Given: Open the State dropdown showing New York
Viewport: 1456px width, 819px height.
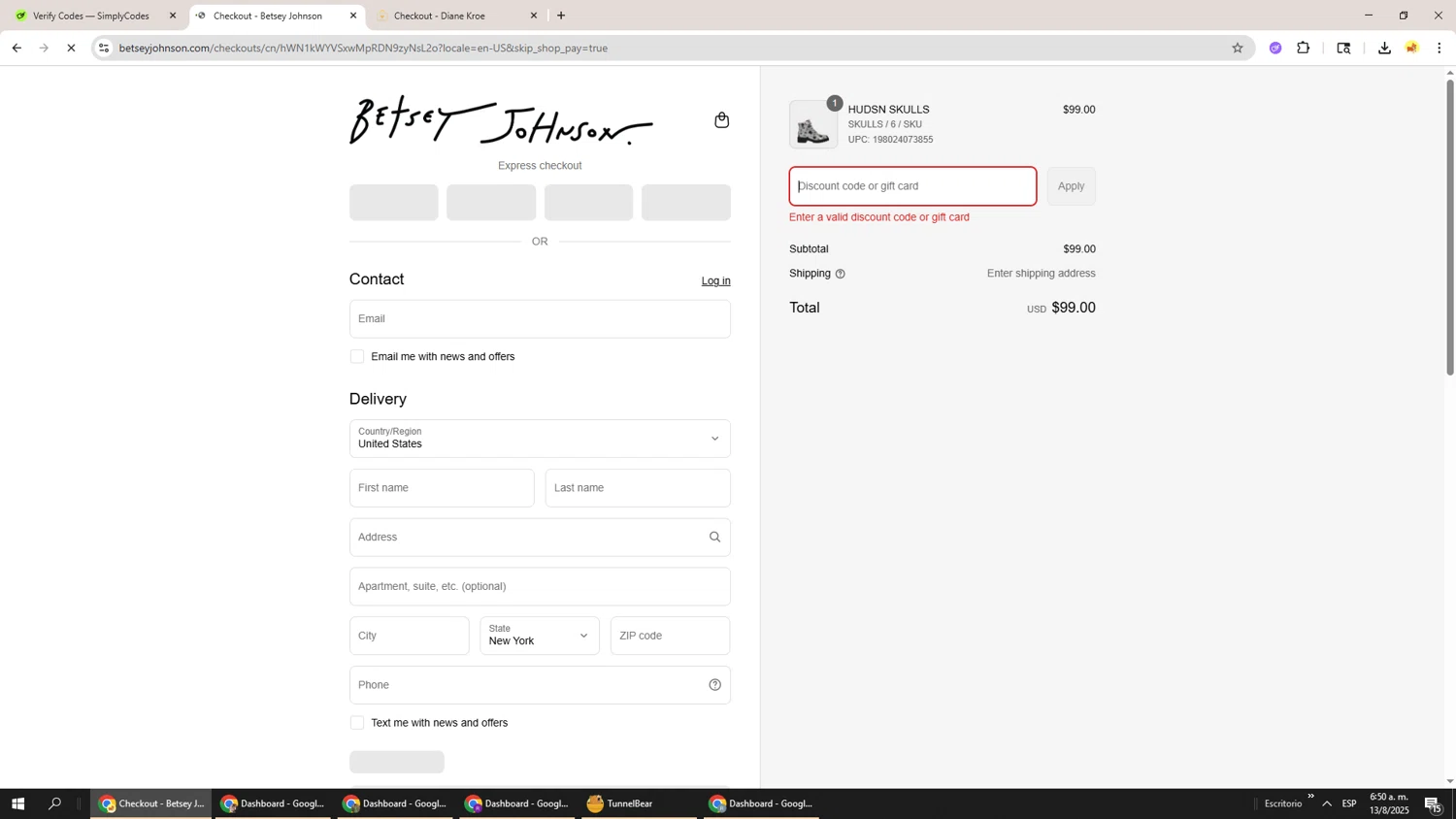Looking at the screenshot, I should pyautogui.click(x=540, y=636).
